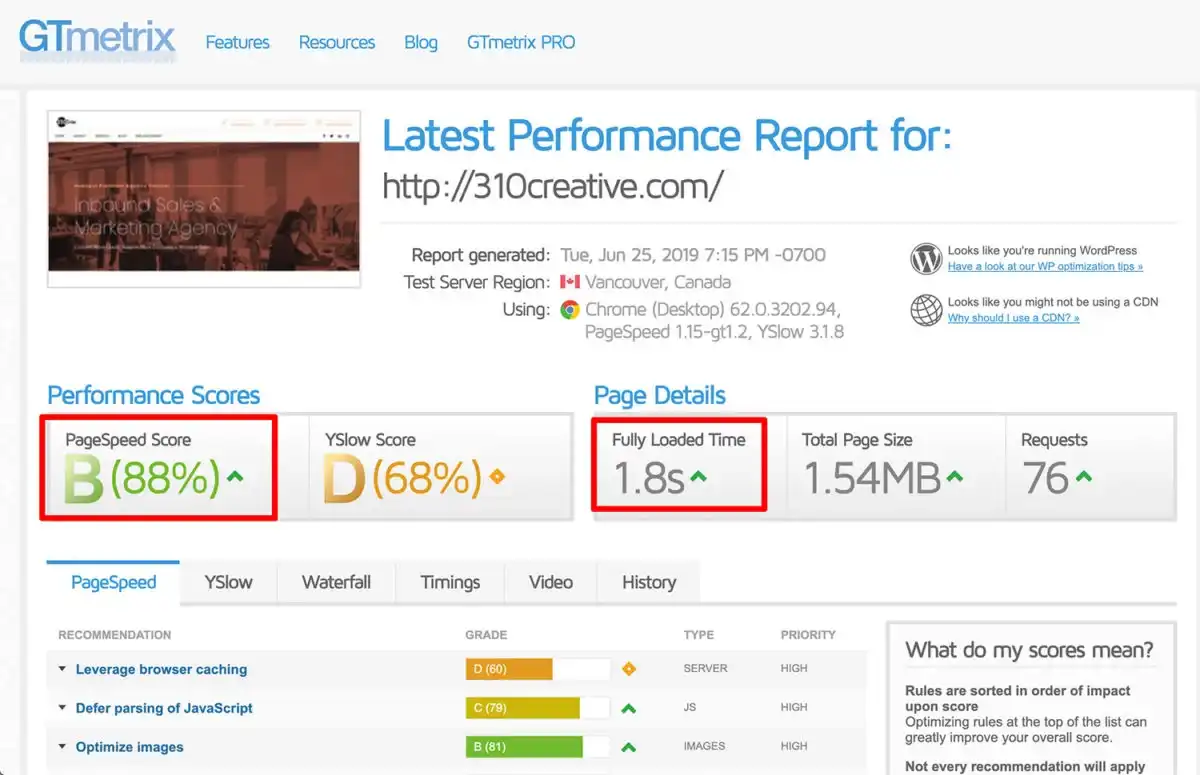Open the Video tab
The height and width of the screenshot is (775, 1200).
coord(551,583)
